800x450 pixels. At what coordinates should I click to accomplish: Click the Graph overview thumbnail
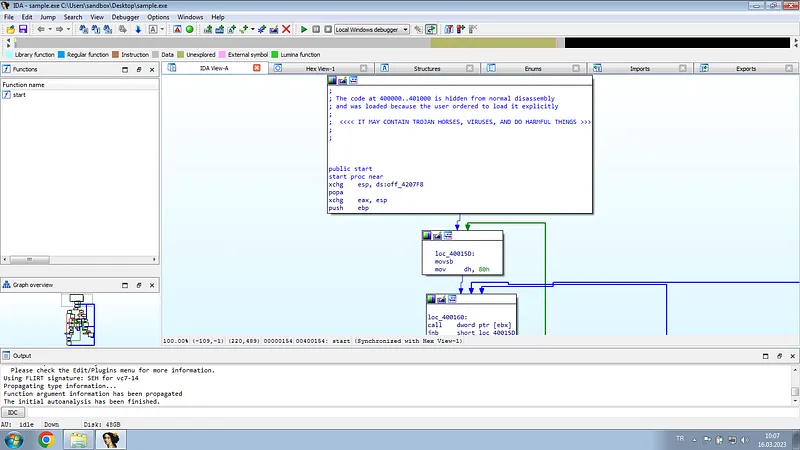[x=79, y=319]
